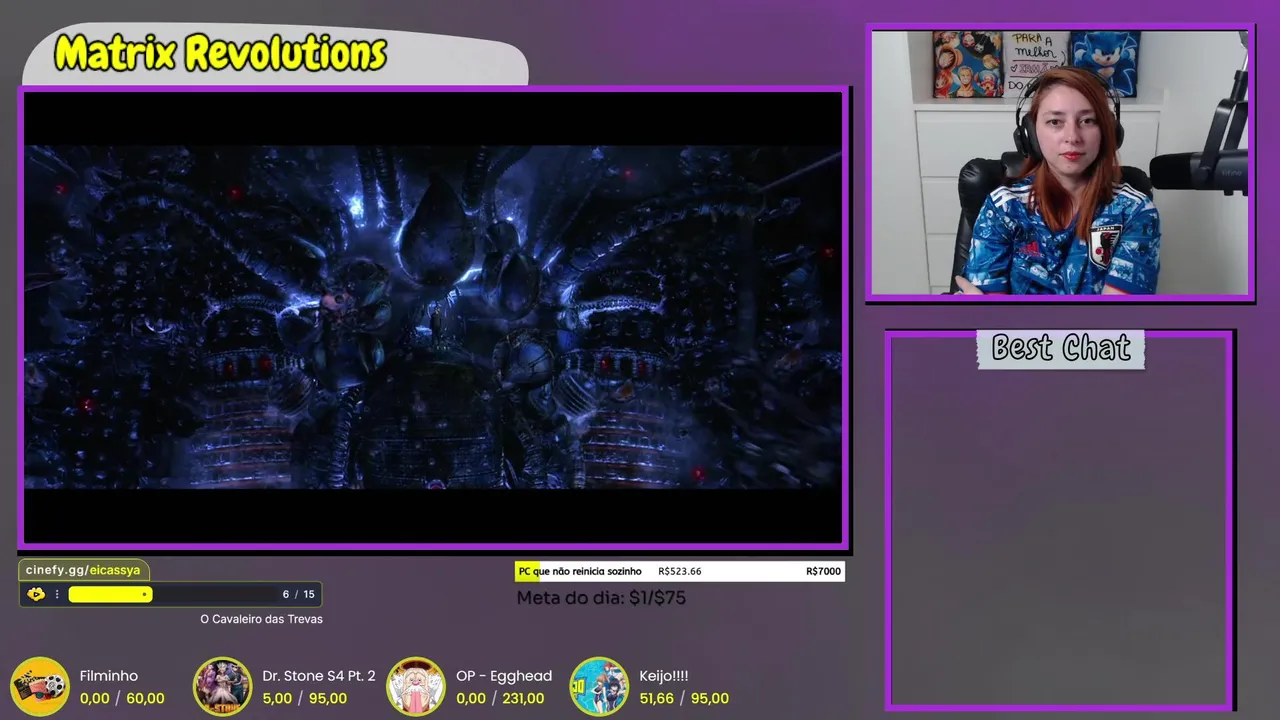
Task: Click the 5,00 / 95,00 value
Action: [305, 699]
